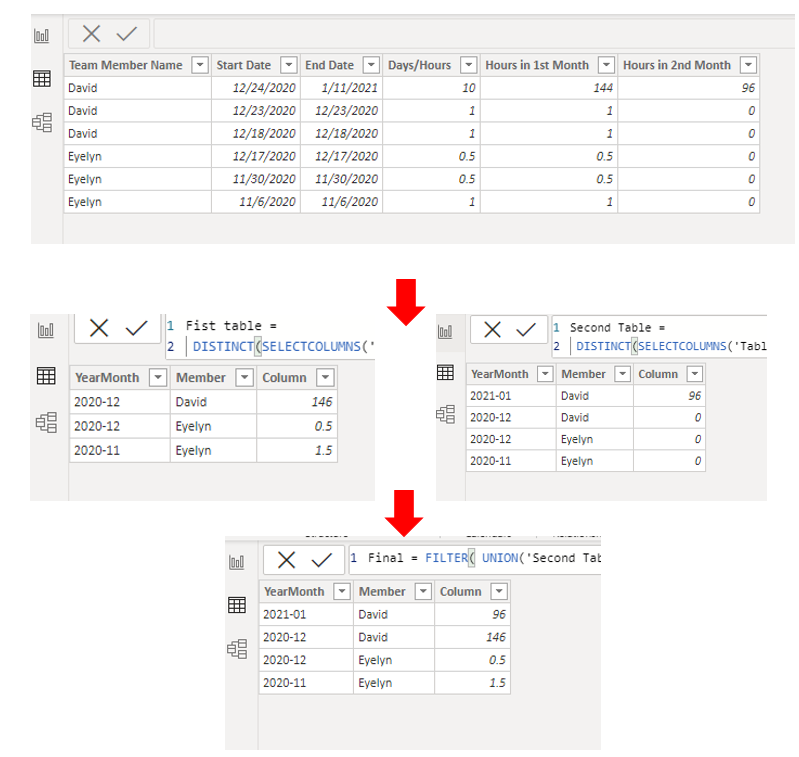The height and width of the screenshot is (757, 799).
Task: Commit the Fist table formula
Action: (136, 328)
